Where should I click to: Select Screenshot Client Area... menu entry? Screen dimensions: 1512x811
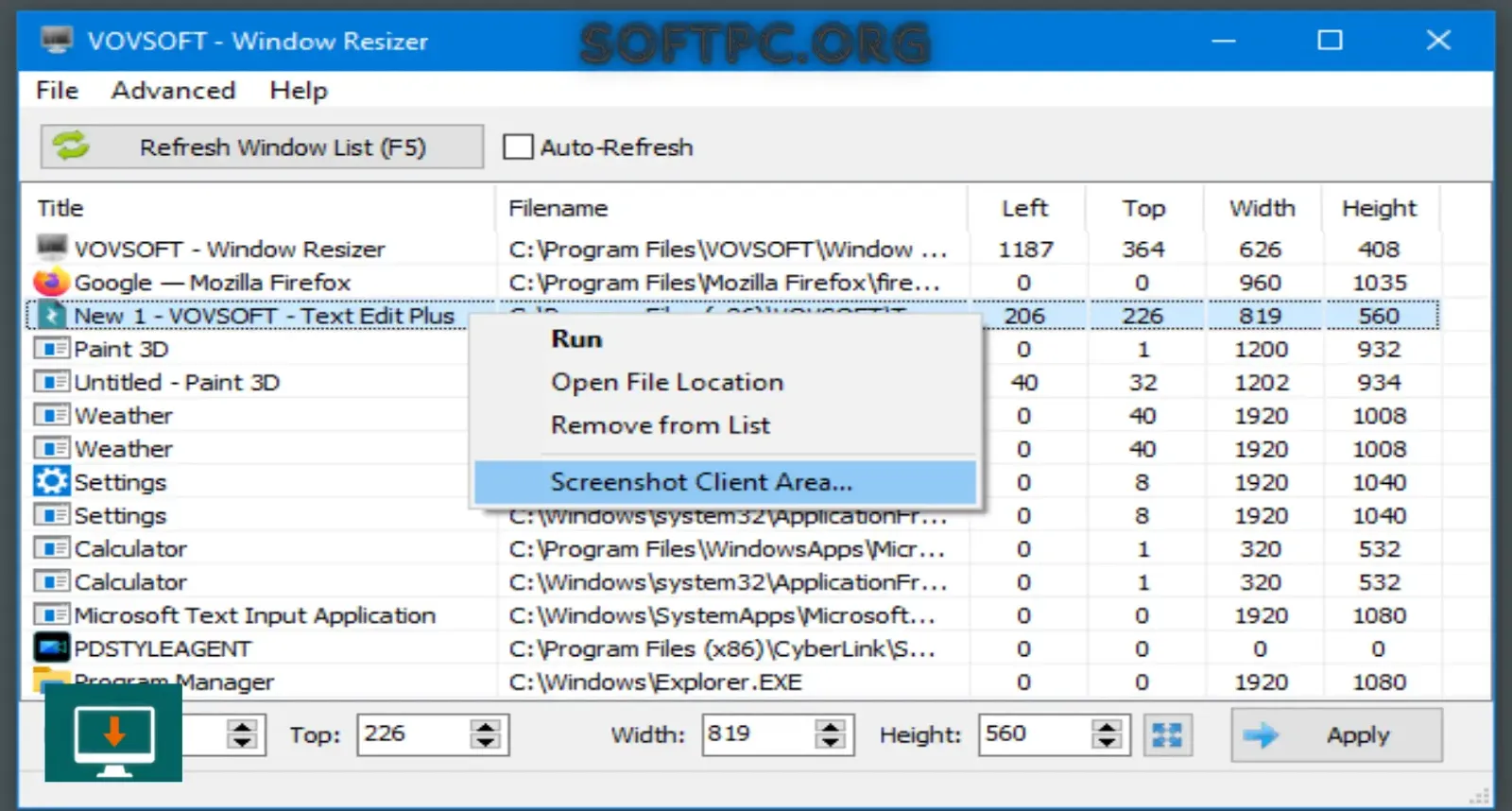(x=725, y=482)
